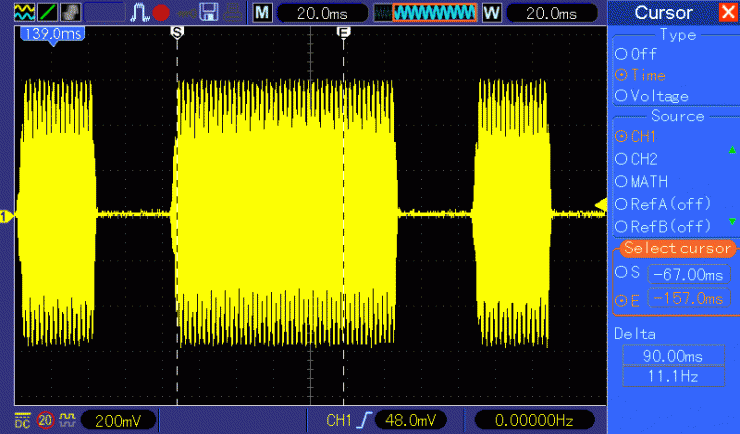The image size is (740, 434).
Task: Click the red circled 20 bandwidth icon
Action: (x=45, y=420)
